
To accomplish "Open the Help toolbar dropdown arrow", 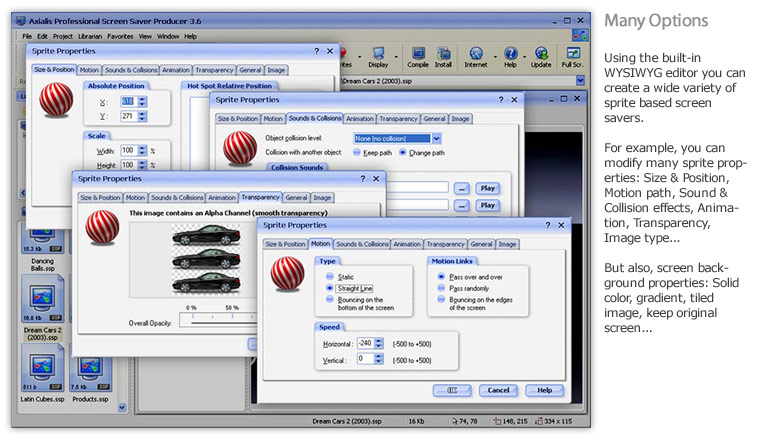I will point(524,57).
